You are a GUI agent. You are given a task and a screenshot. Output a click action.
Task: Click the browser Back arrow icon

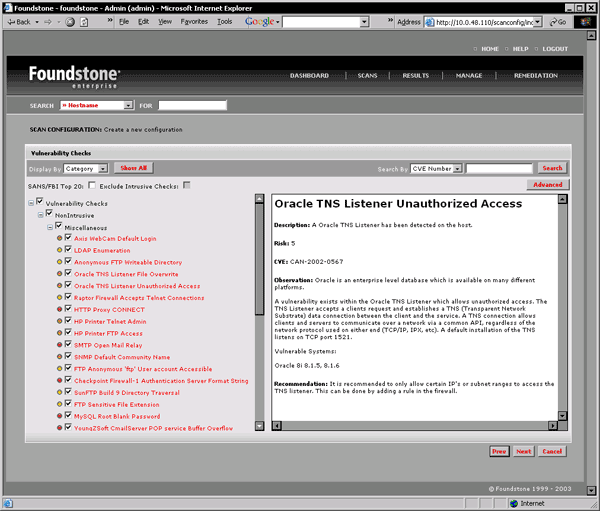coord(9,21)
